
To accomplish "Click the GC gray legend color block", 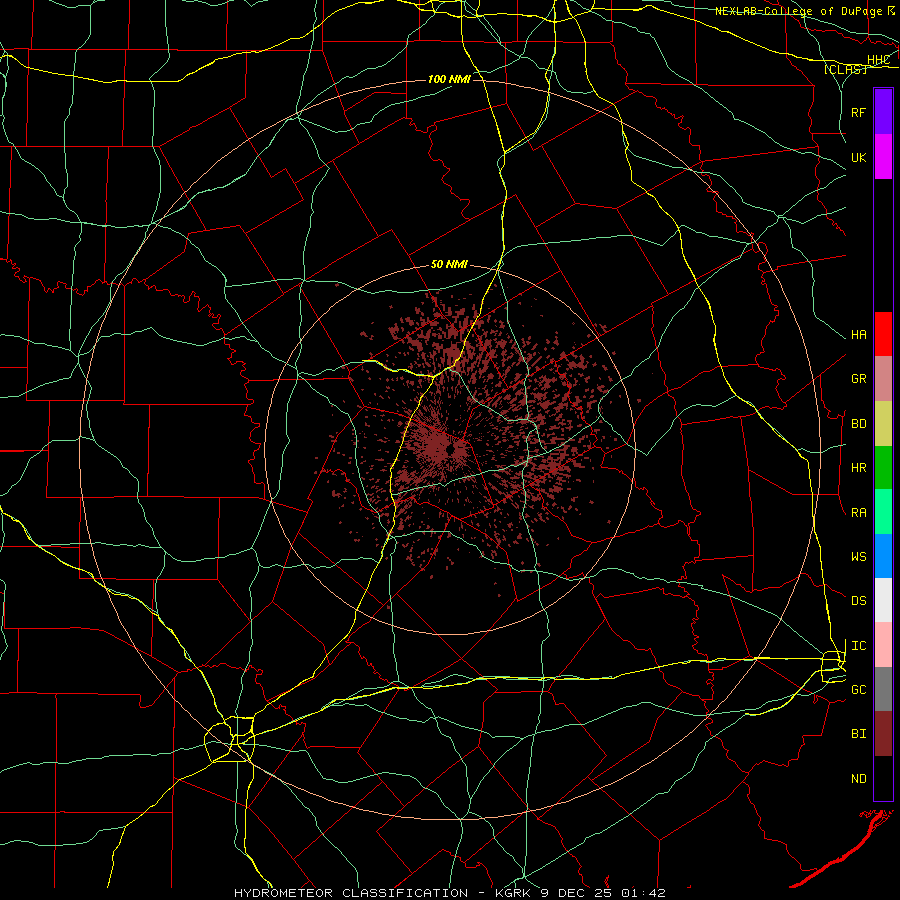I will 883,689.
